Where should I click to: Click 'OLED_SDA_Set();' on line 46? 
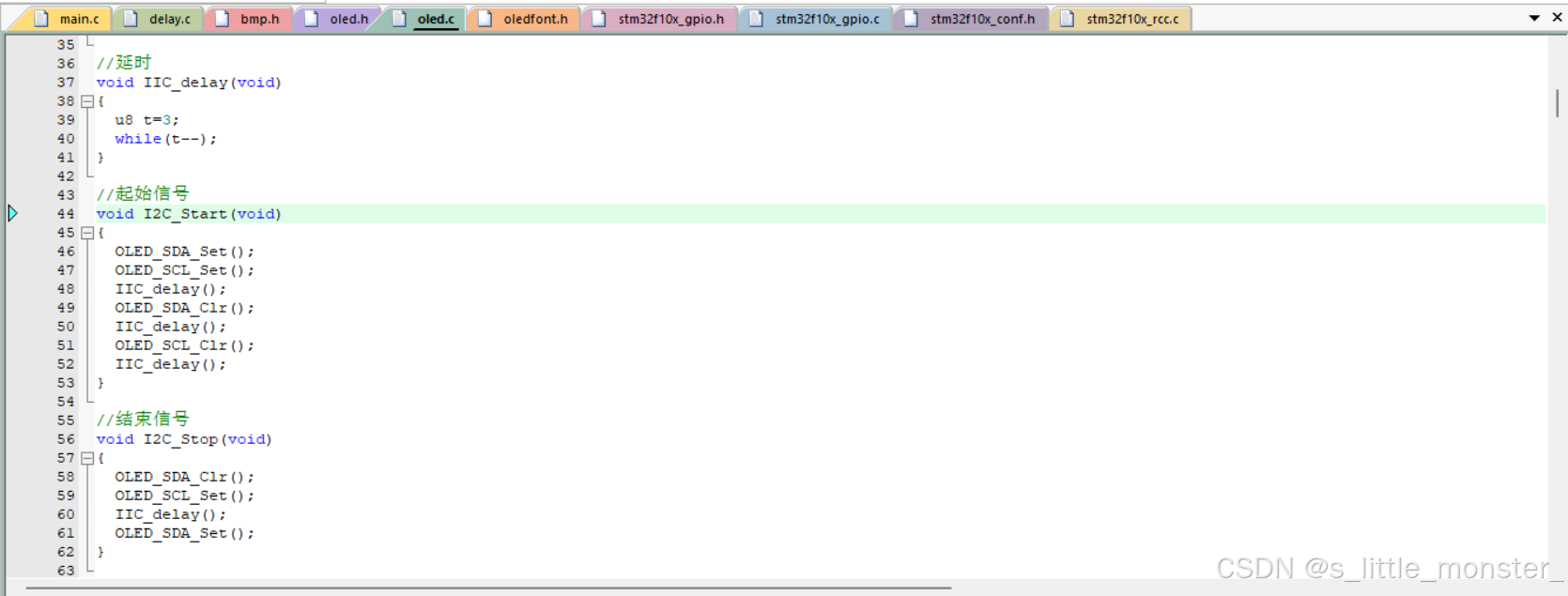point(184,252)
